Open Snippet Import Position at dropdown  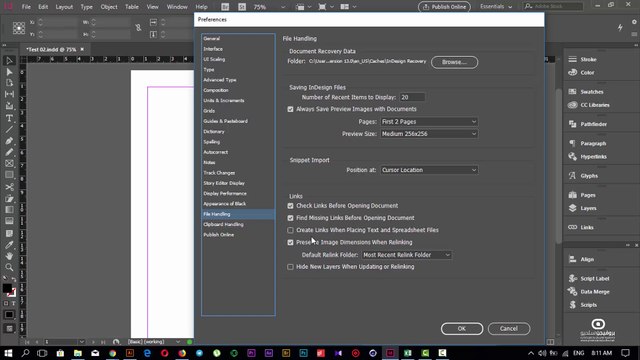coord(429,170)
